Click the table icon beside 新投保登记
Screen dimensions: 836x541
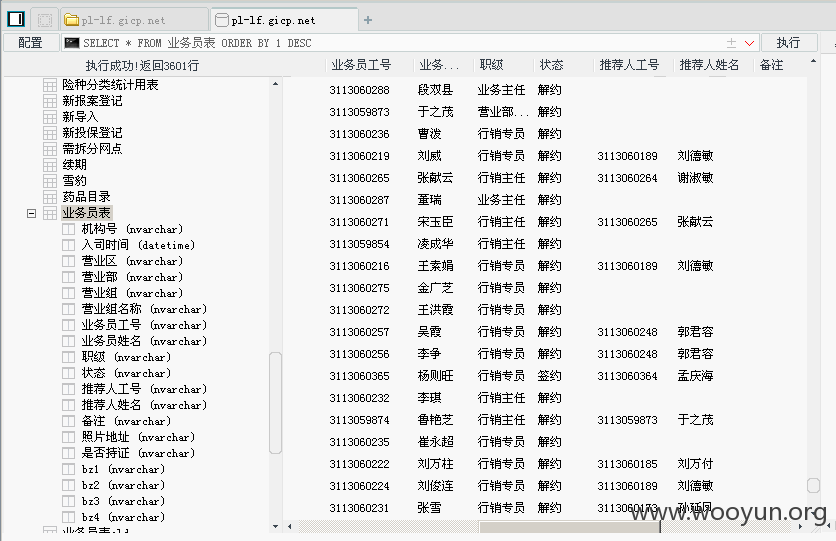[50, 133]
